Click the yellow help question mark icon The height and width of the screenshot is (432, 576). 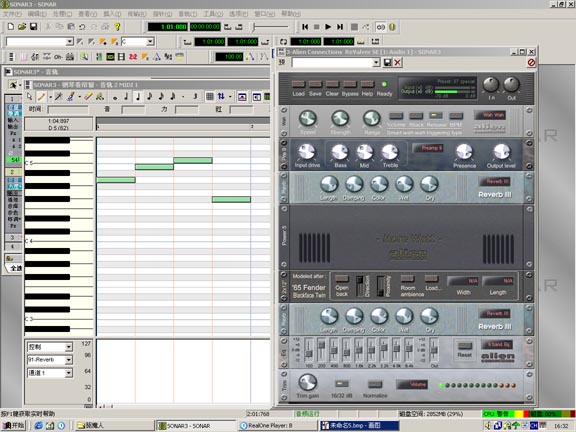click(x=117, y=27)
